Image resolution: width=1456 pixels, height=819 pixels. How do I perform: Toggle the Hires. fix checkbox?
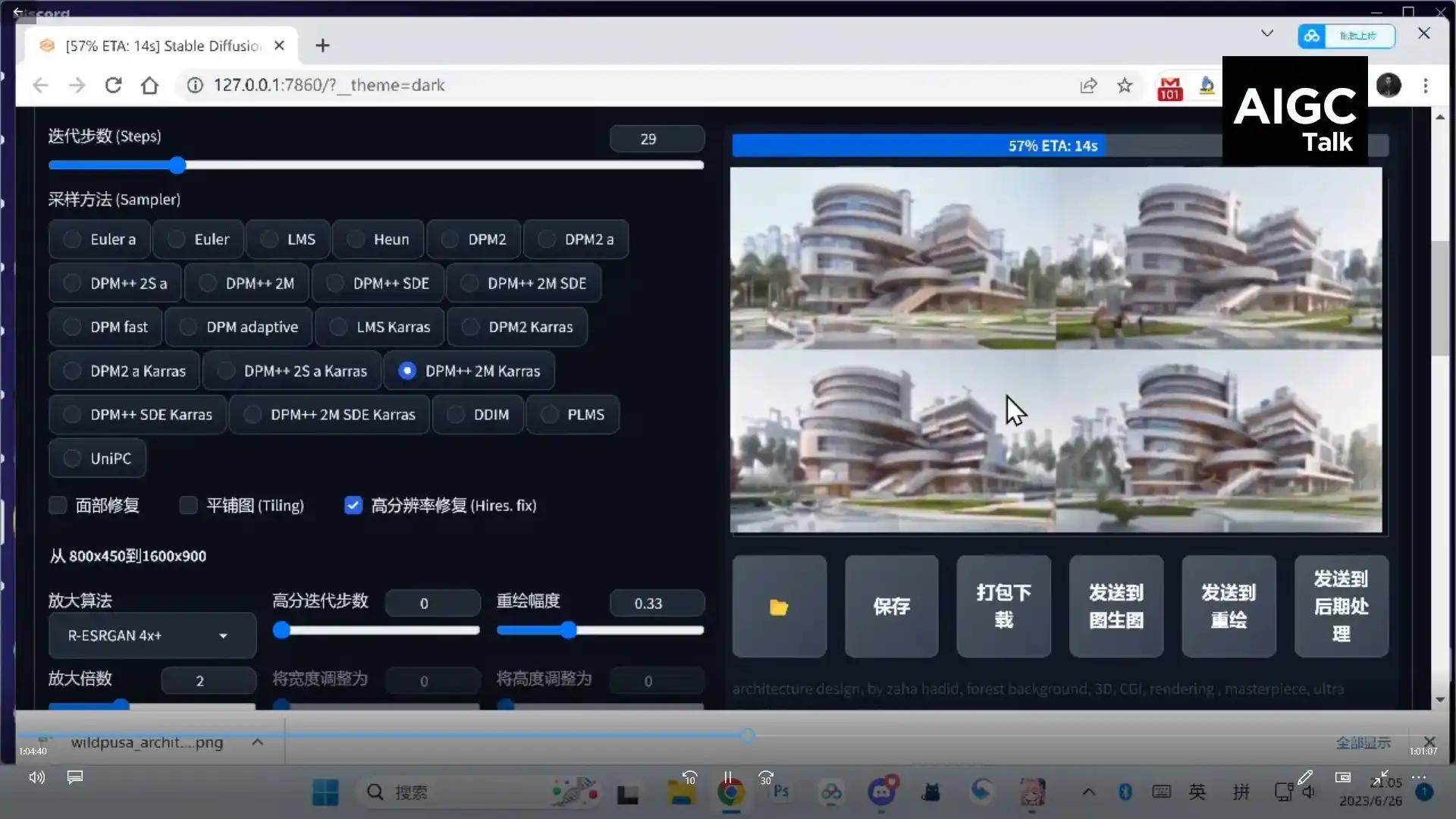[353, 506]
